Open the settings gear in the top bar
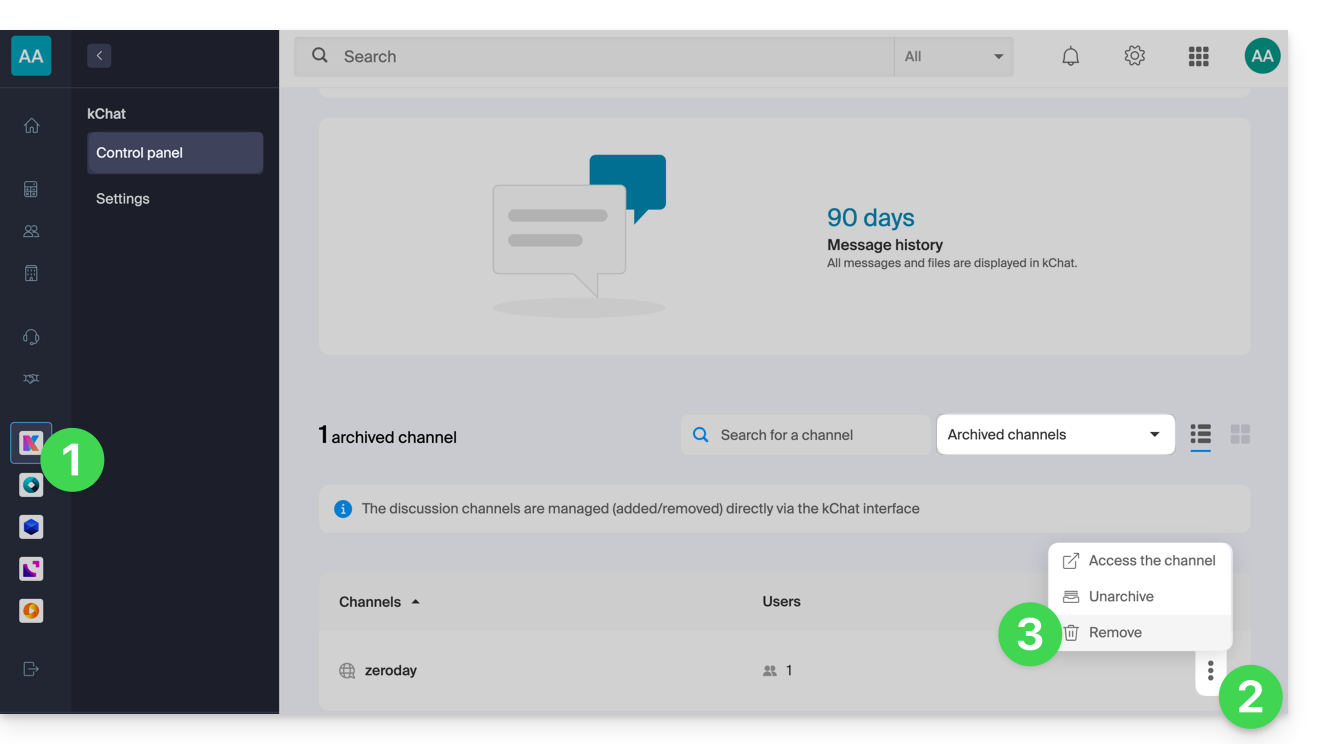 click(1134, 56)
